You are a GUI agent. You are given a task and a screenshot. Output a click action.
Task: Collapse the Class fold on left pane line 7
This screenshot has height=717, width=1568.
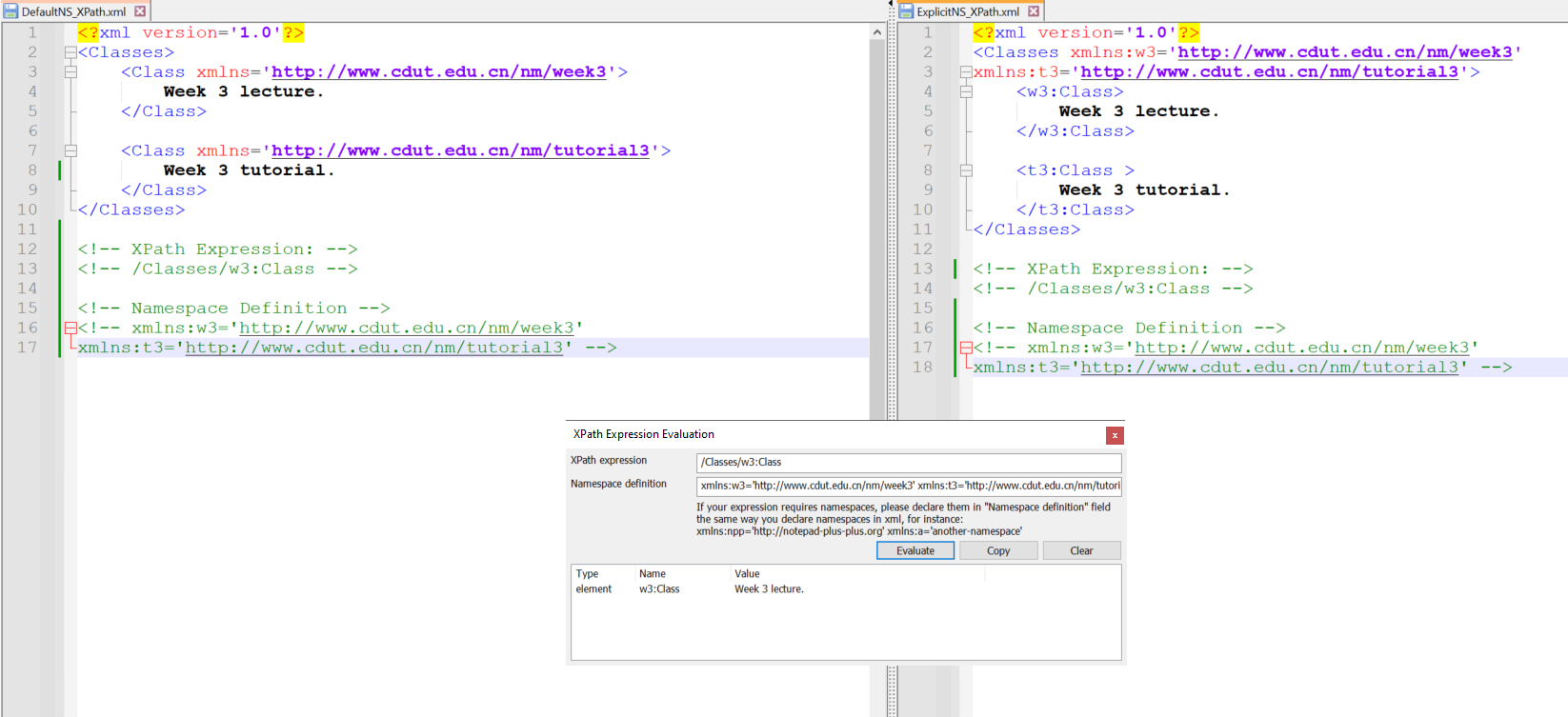pyautogui.click(x=70, y=150)
